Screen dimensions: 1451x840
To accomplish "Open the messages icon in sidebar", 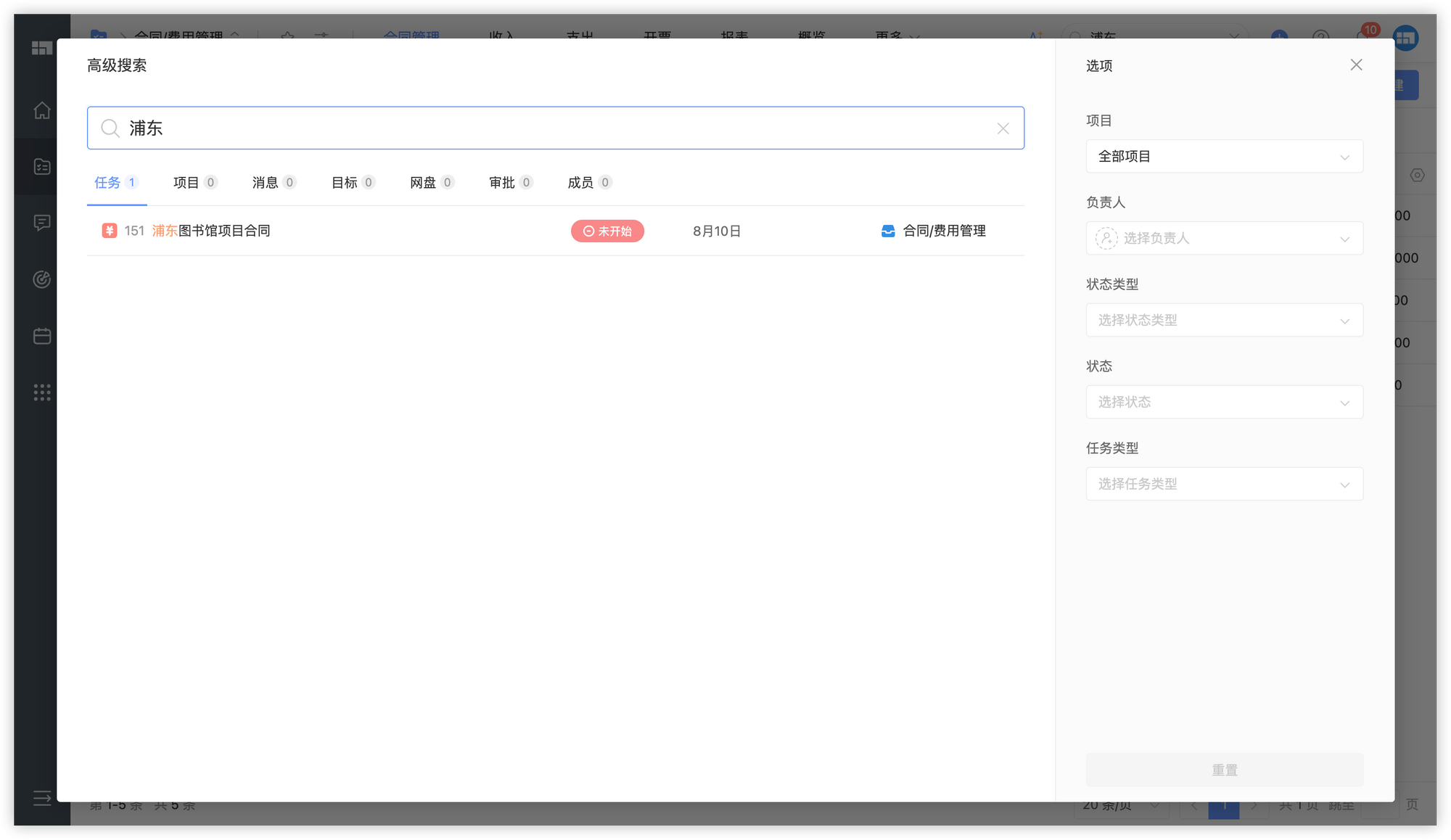I will click(x=42, y=223).
